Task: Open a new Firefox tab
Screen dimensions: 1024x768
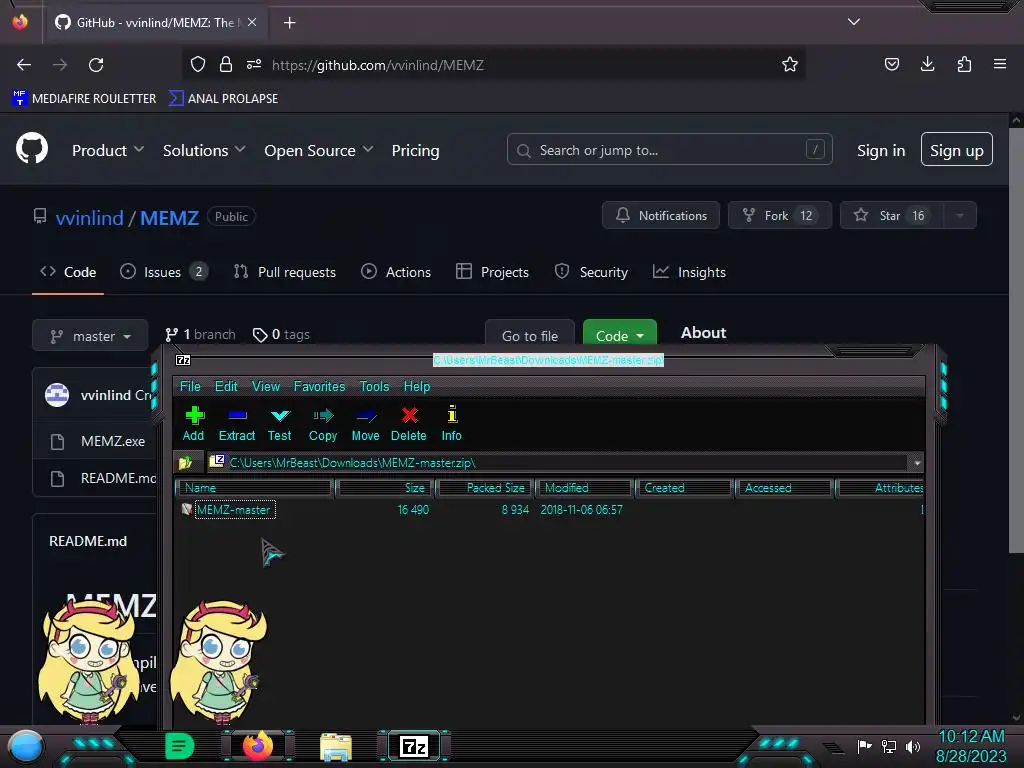Action: pyautogui.click(x=289, y=23)
